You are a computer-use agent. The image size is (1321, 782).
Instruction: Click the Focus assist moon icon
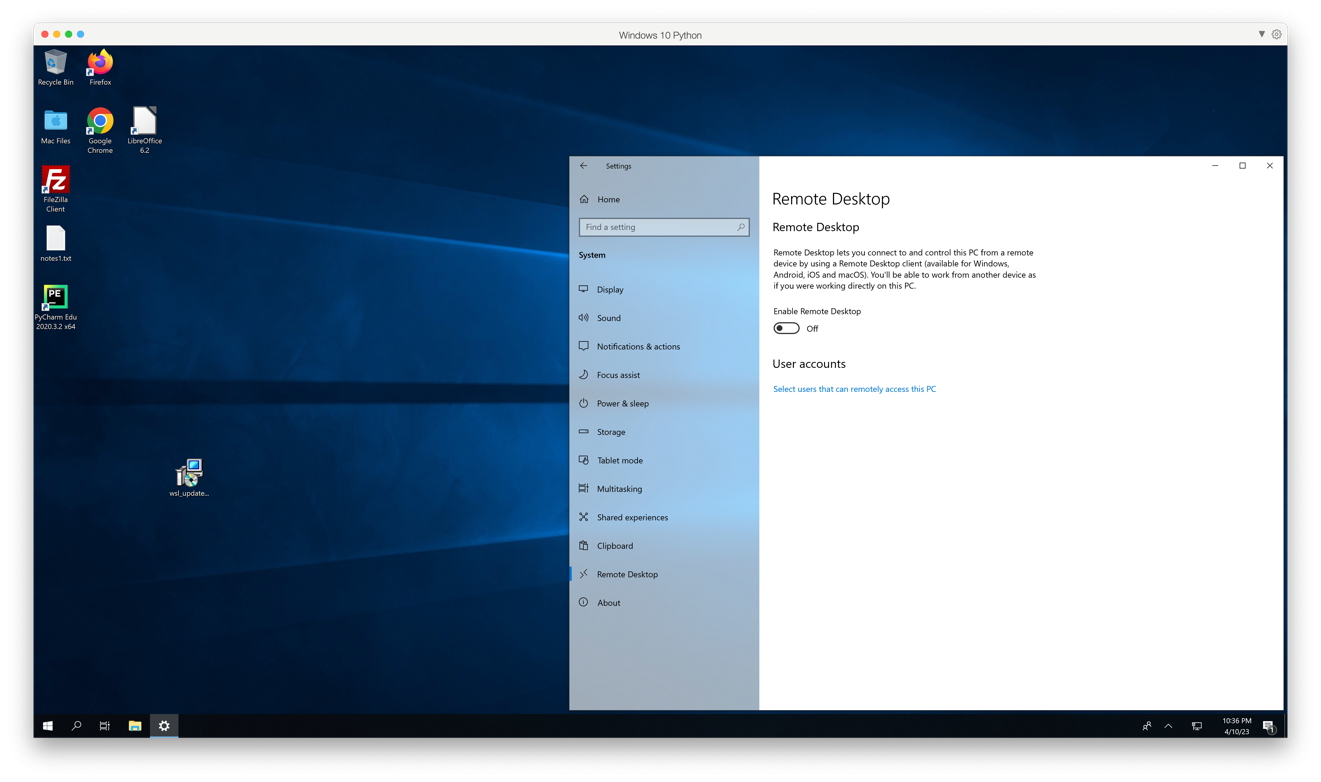pyautogui.click(x=584, y=375)
